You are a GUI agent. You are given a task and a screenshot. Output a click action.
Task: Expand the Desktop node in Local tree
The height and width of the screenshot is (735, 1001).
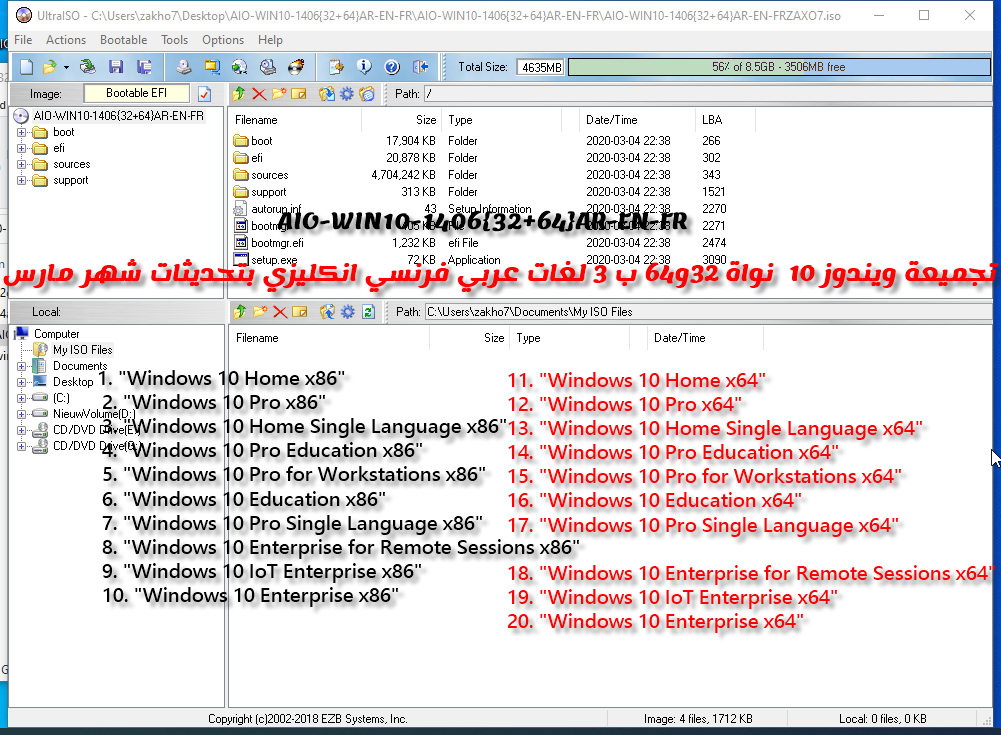pos(21,382)
